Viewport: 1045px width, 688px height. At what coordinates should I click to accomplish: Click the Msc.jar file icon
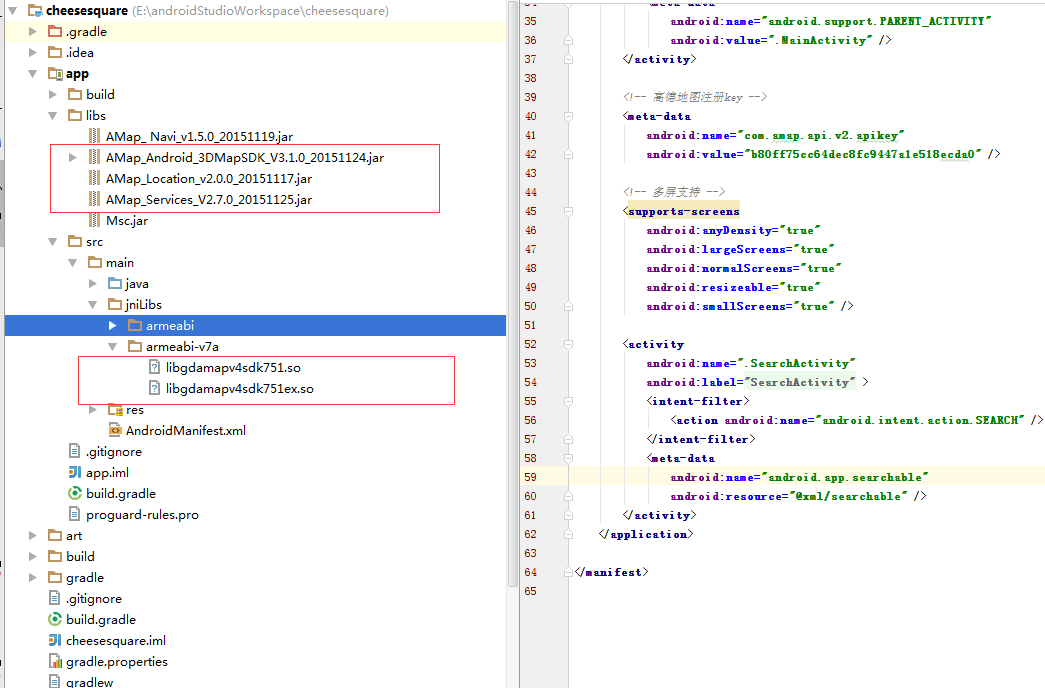click(95, 221)
